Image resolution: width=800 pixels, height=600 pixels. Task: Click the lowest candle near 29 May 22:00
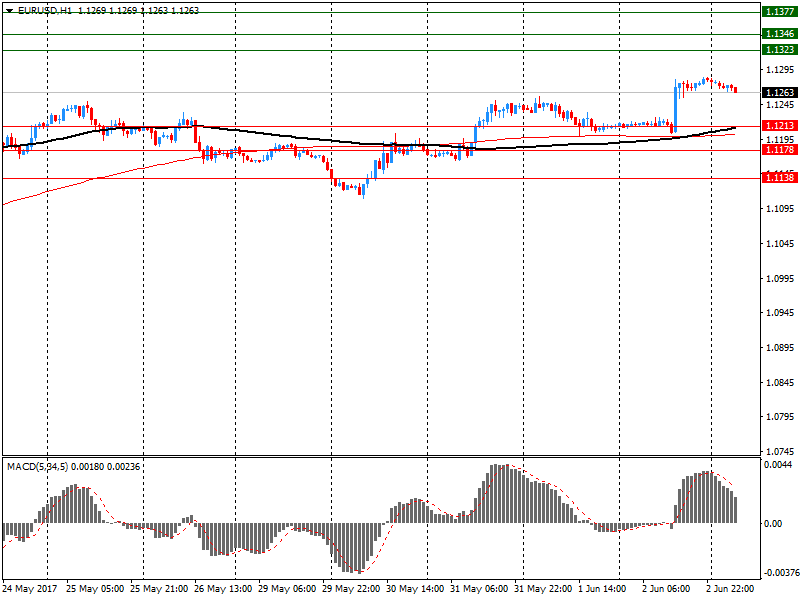(x=363, y=191)
